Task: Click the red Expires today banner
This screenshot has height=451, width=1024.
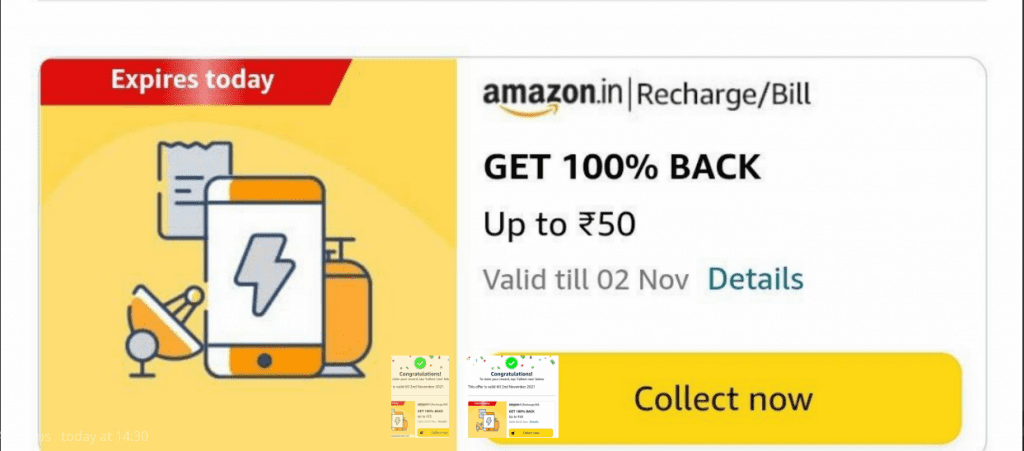Action: [x=195, y=82]
